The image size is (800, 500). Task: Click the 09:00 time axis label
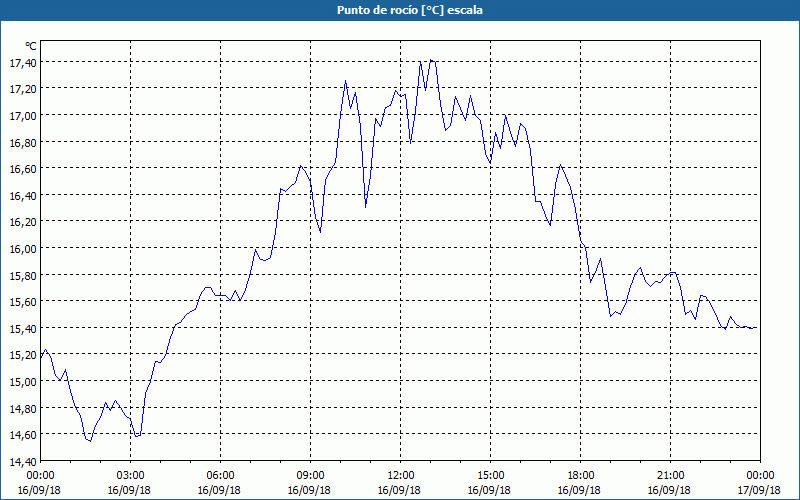[x=311, y=476]
